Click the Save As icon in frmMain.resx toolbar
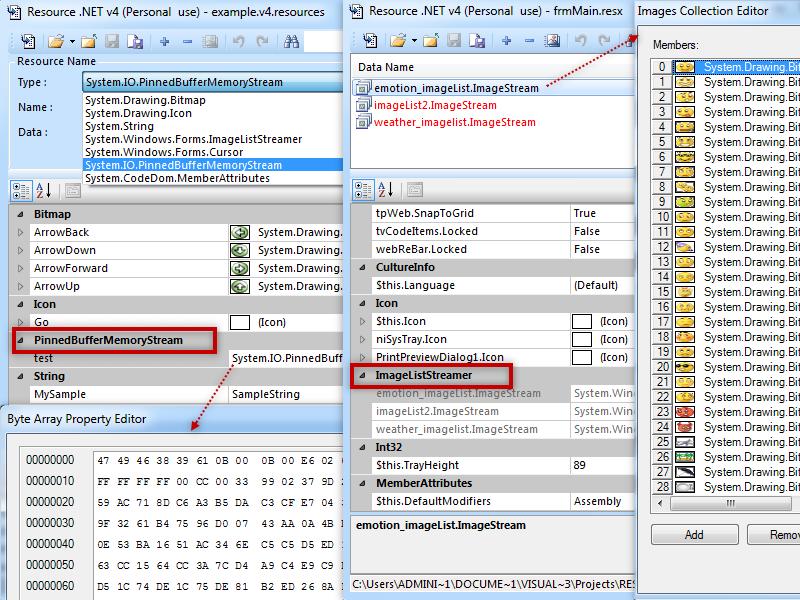Screen dimensions: 800x600 pyautogui.click(x=477, y=41)
